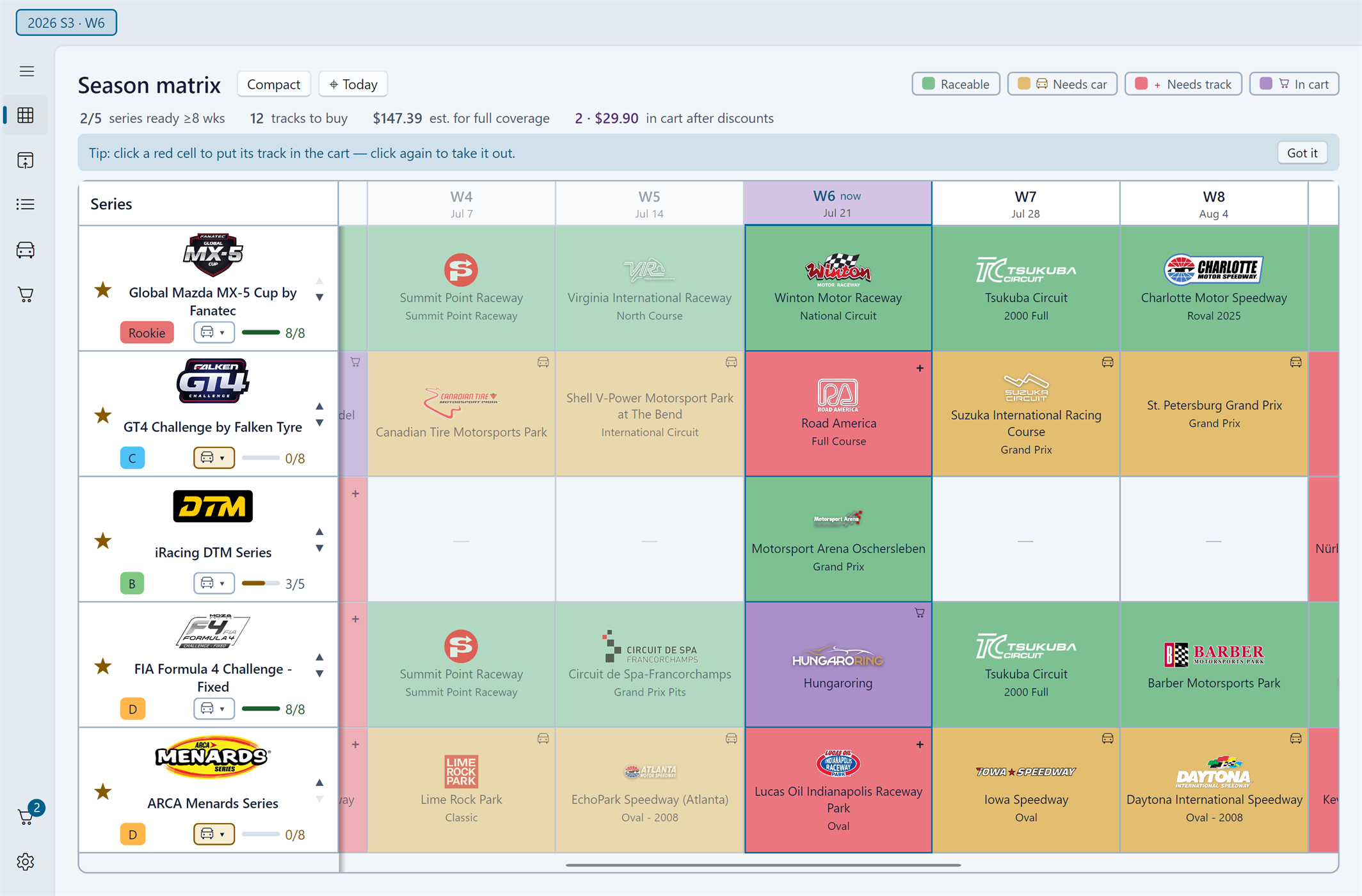Screen dimensions: 1362x896
Task: Toggle favorite star for iRacing DTM Series
Action: point(102,541)
